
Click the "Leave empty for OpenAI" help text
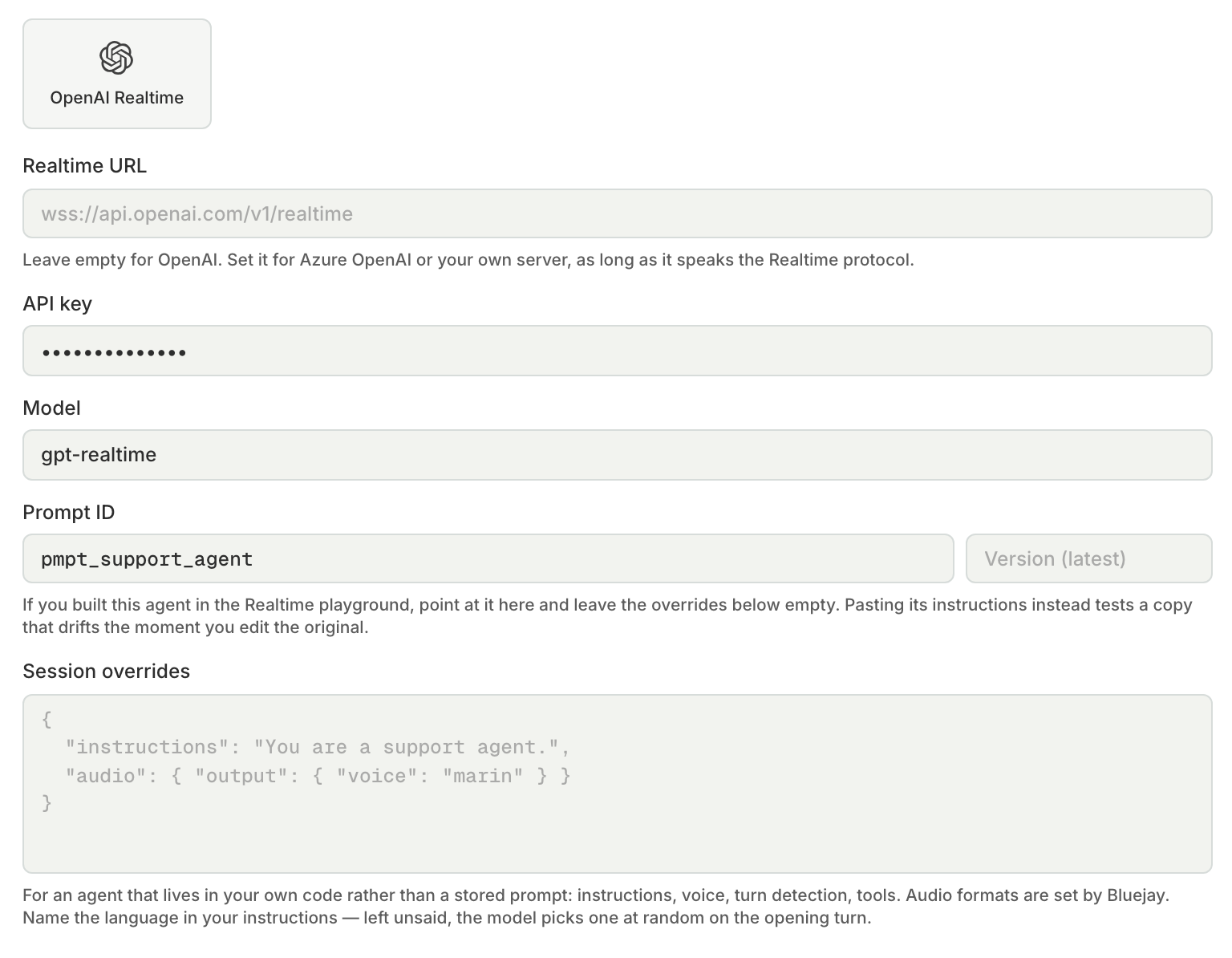point(468,260)
